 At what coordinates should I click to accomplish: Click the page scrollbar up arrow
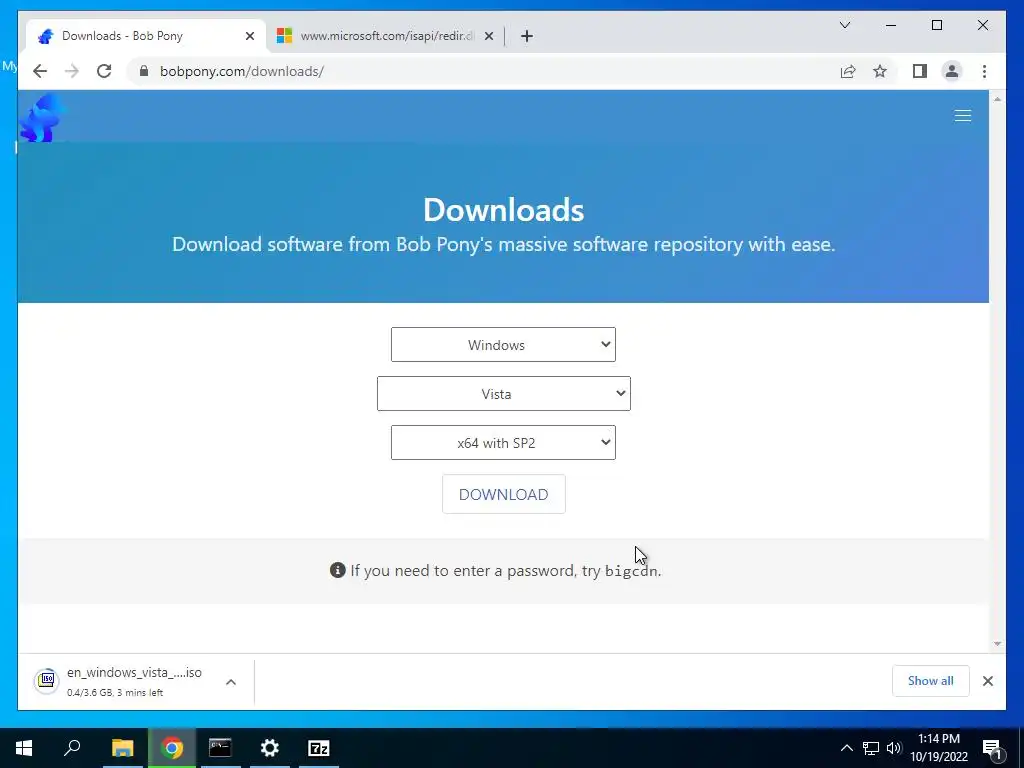coord(997,99)
